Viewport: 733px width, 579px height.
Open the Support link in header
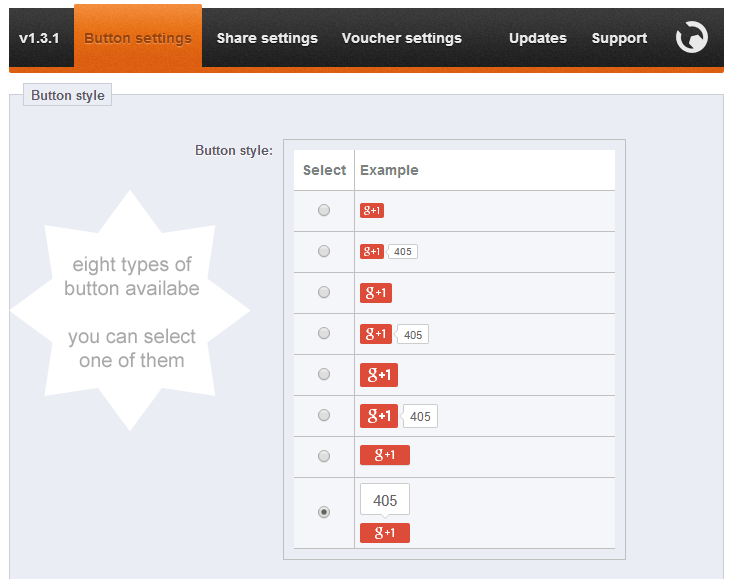(x=619, y=38)
